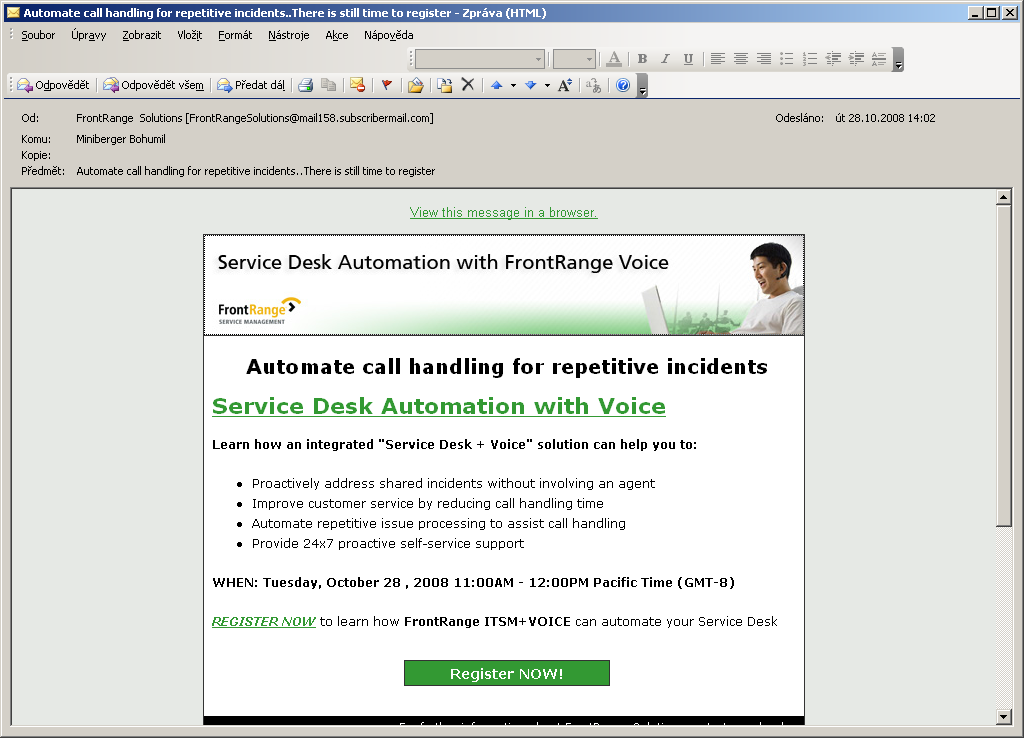Image resolution: width=1024 pixels, height=738 pixels.
Task: Click the scrollbar down arrow
Action: [x=1004, y=716]
